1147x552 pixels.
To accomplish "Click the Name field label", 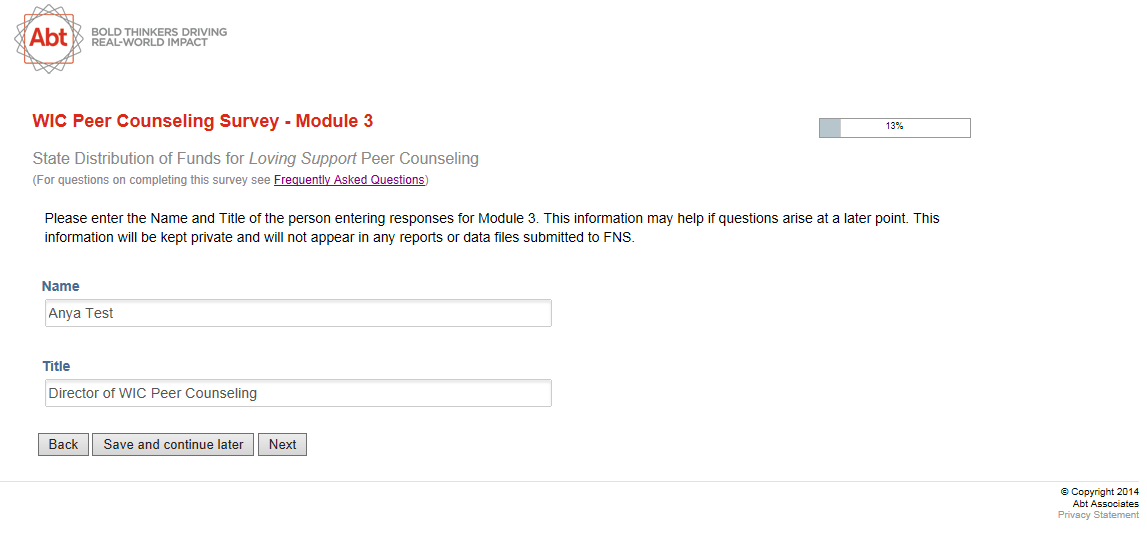I will [x=61, y=287].
